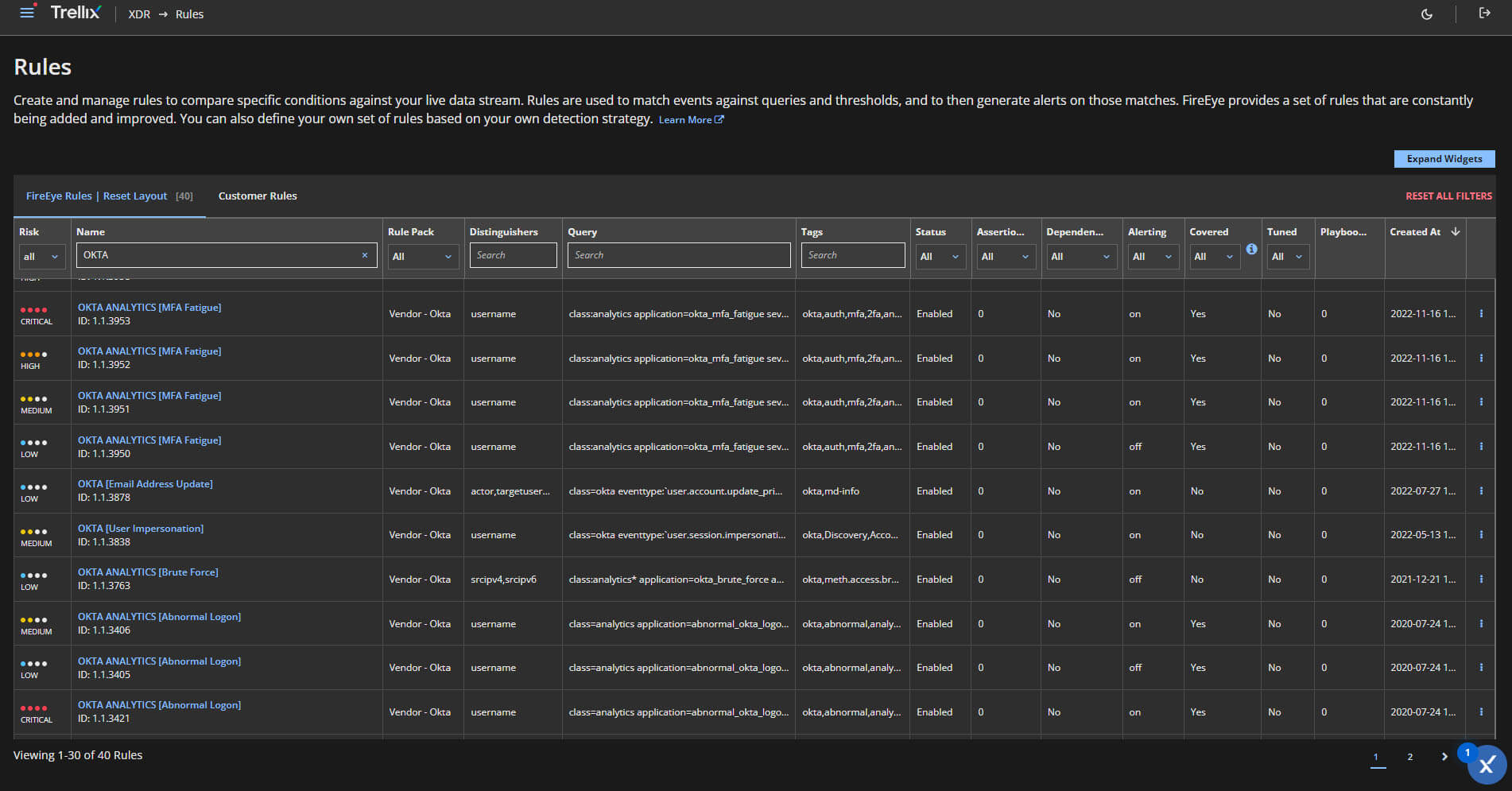Image resolution: width=1512 pixels, height=791 pixels.
Task: Open OKTA Email Address Update rule
Action: click(x=145, y=484)
